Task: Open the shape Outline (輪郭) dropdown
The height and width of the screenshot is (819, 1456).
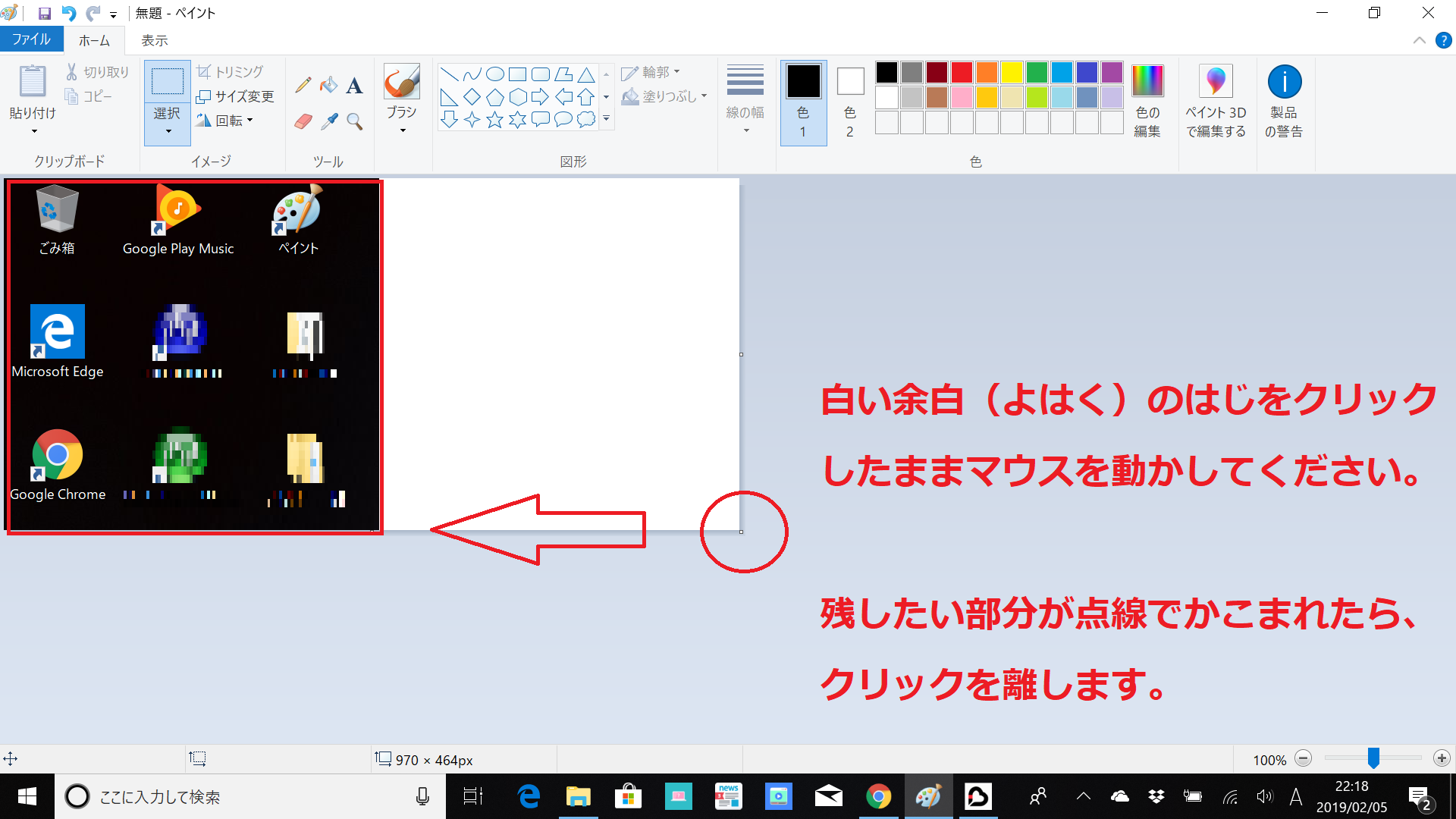Action: tap(651, 72)
